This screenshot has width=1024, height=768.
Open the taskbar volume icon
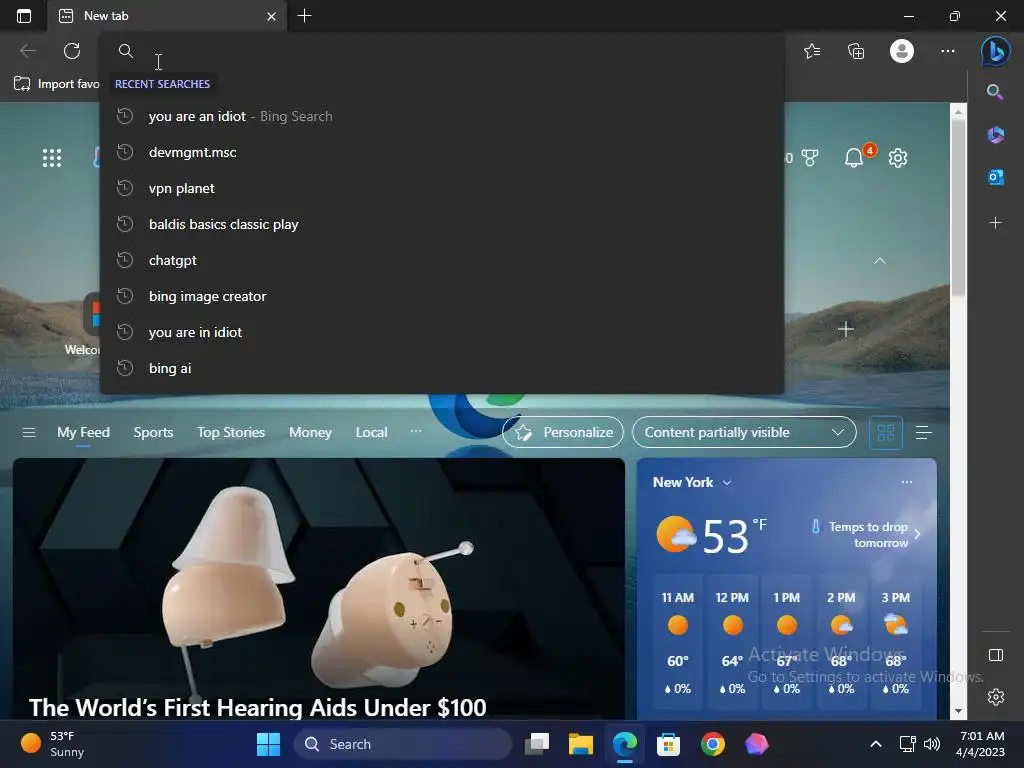932,744
